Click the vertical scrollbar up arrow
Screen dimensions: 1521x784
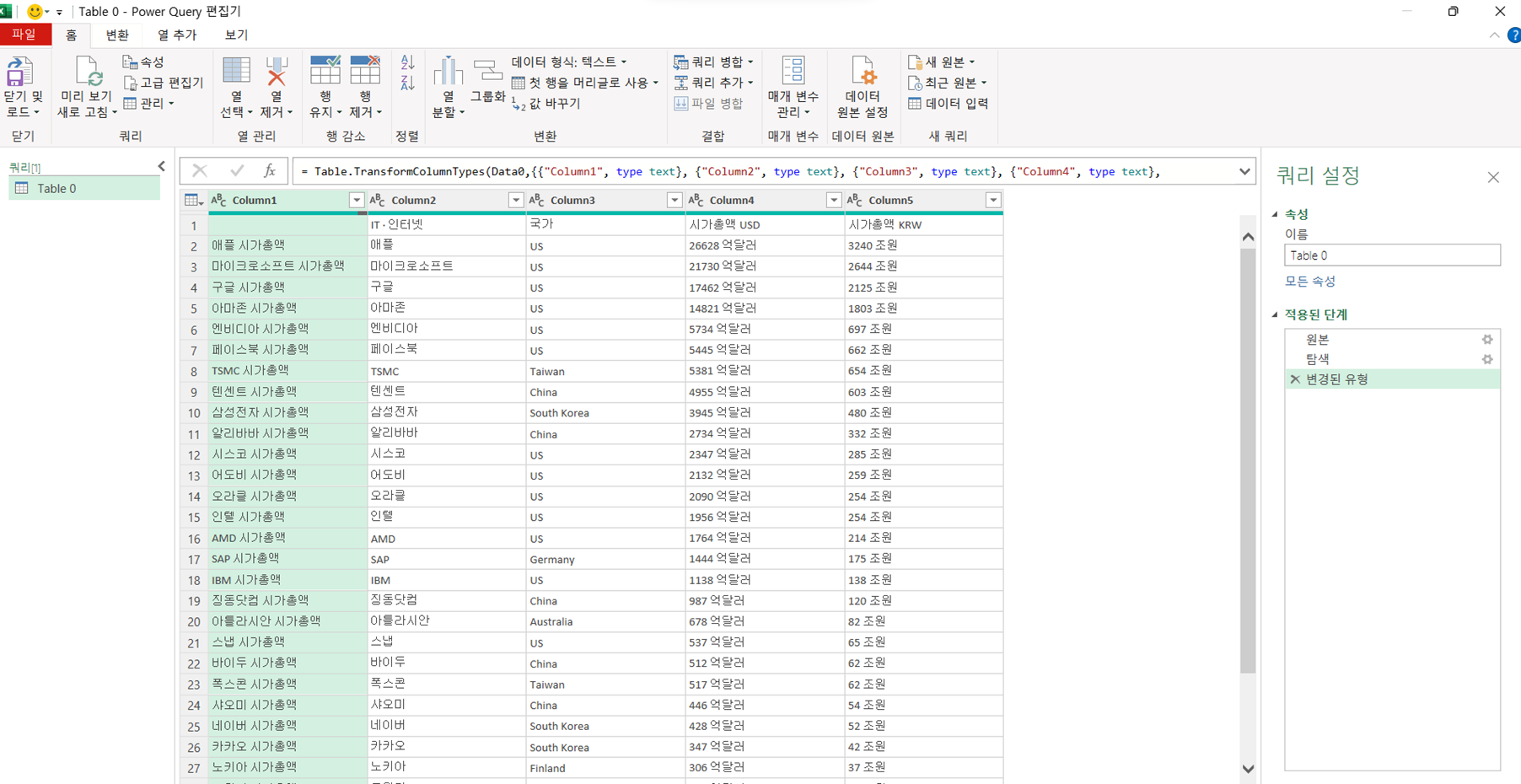pos(1248,237)
